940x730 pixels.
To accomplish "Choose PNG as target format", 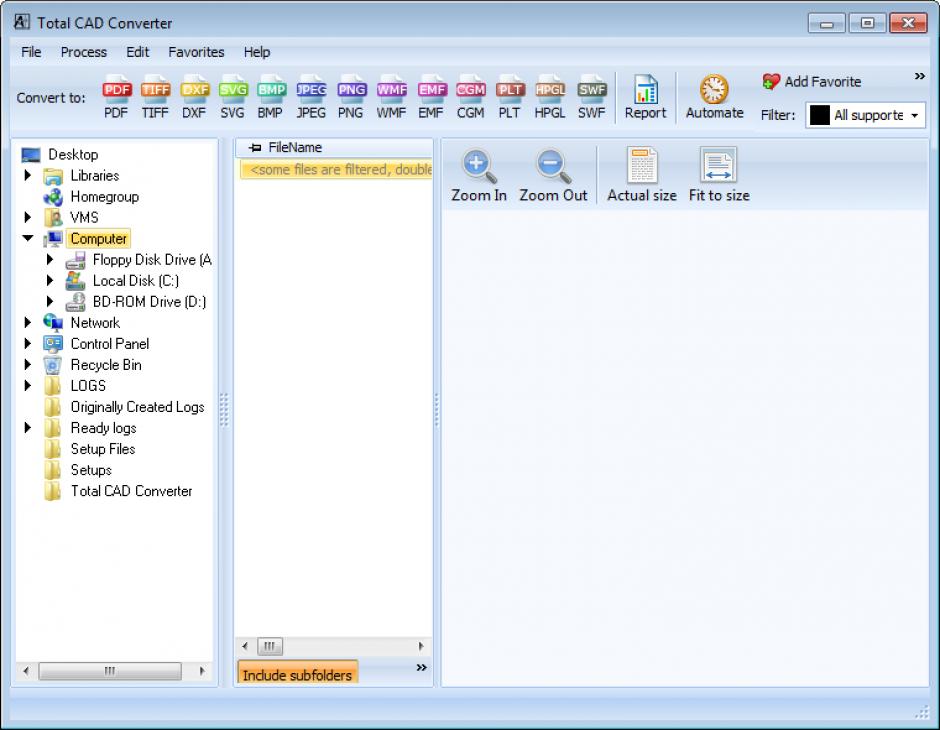I will click(x=351, y=96).
